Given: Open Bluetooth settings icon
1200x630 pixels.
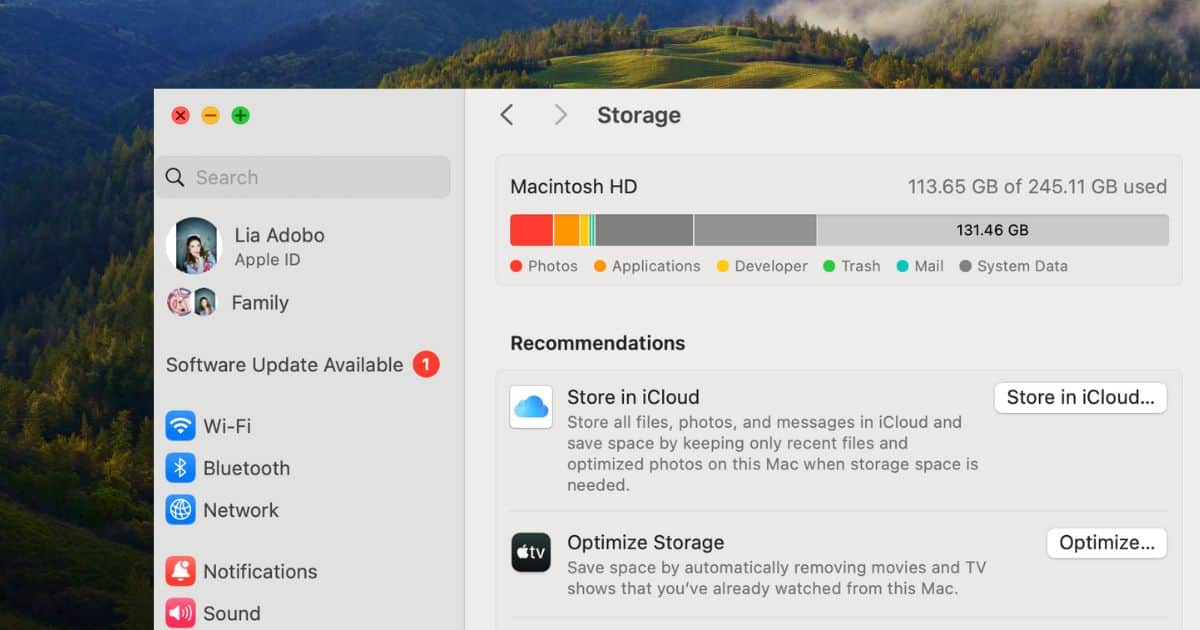Looking at the screenshot, I should 181,468.
